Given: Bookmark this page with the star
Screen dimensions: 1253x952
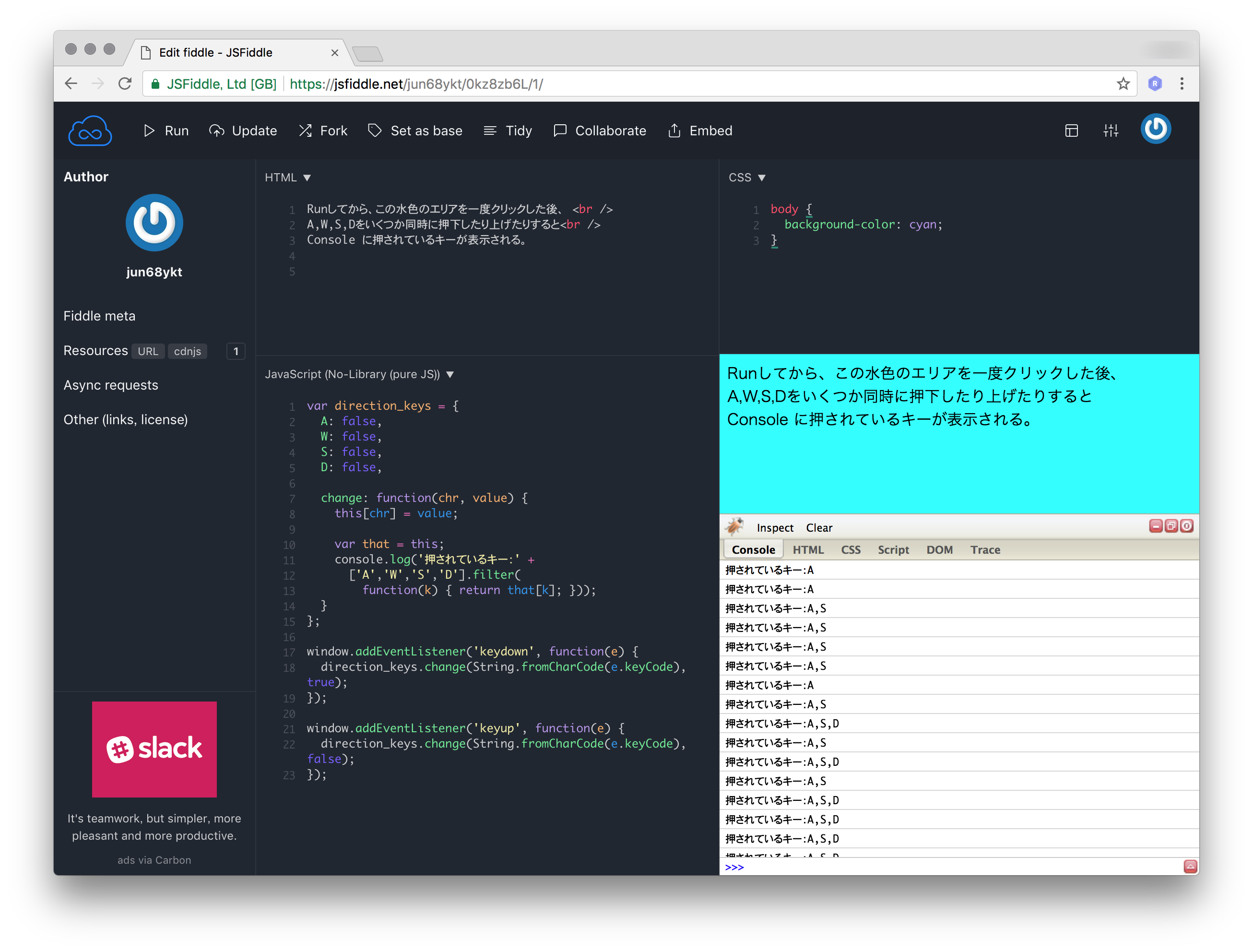Looking at the screenshot, I should pyautogui.click(x=1123, y=84).
